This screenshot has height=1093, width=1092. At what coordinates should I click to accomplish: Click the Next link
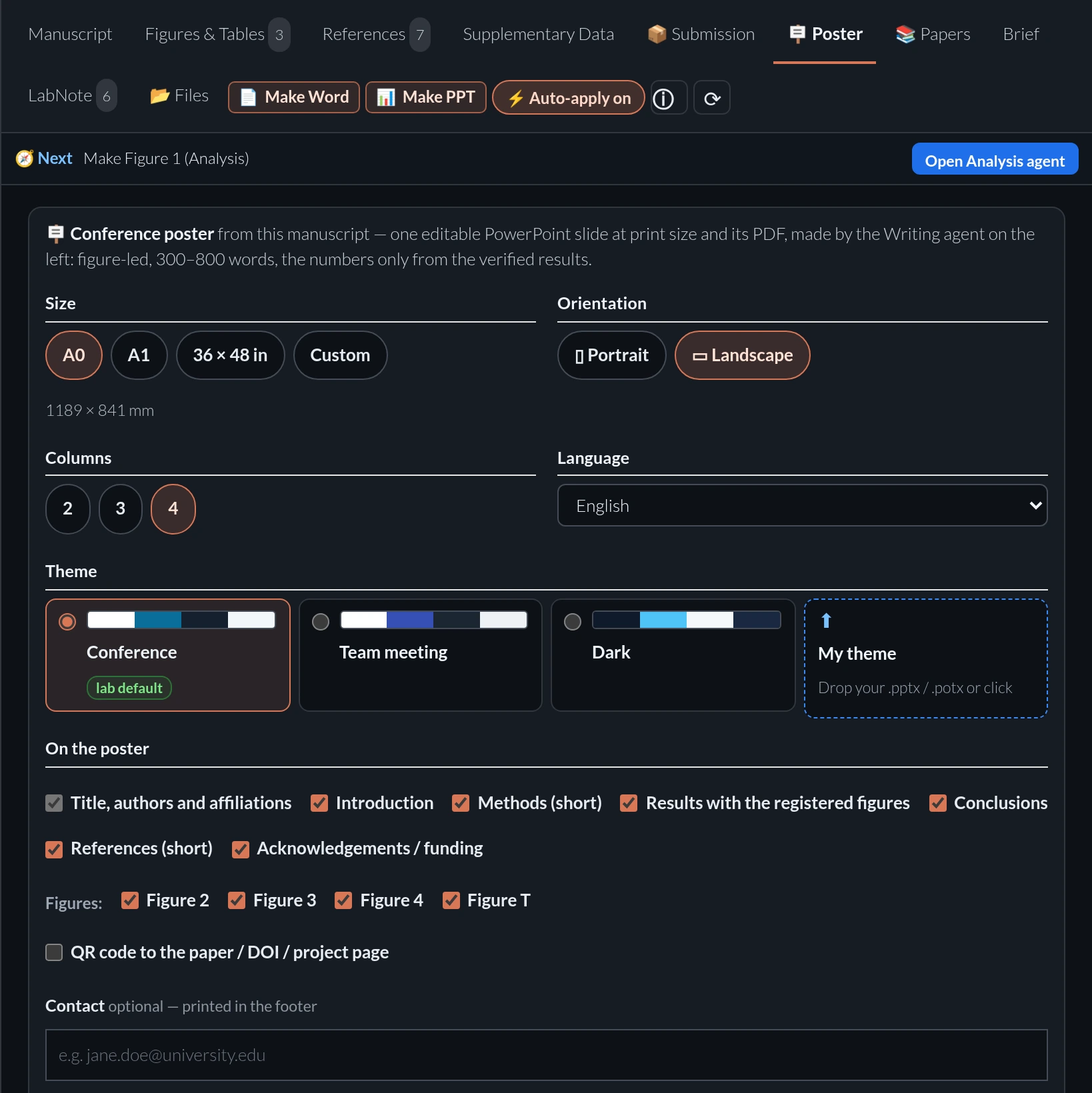pyautogui.click(x=55, y=159)
